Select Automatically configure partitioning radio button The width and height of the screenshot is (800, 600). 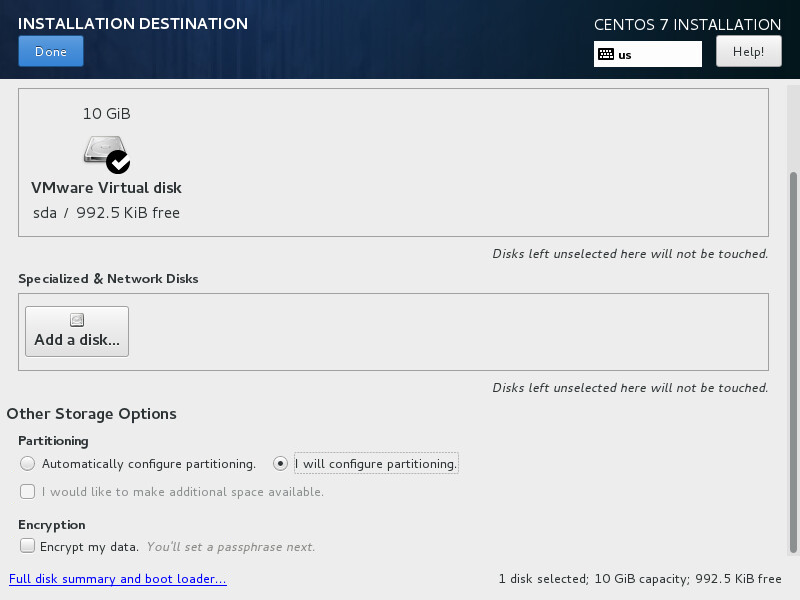(x=28, y=463)
